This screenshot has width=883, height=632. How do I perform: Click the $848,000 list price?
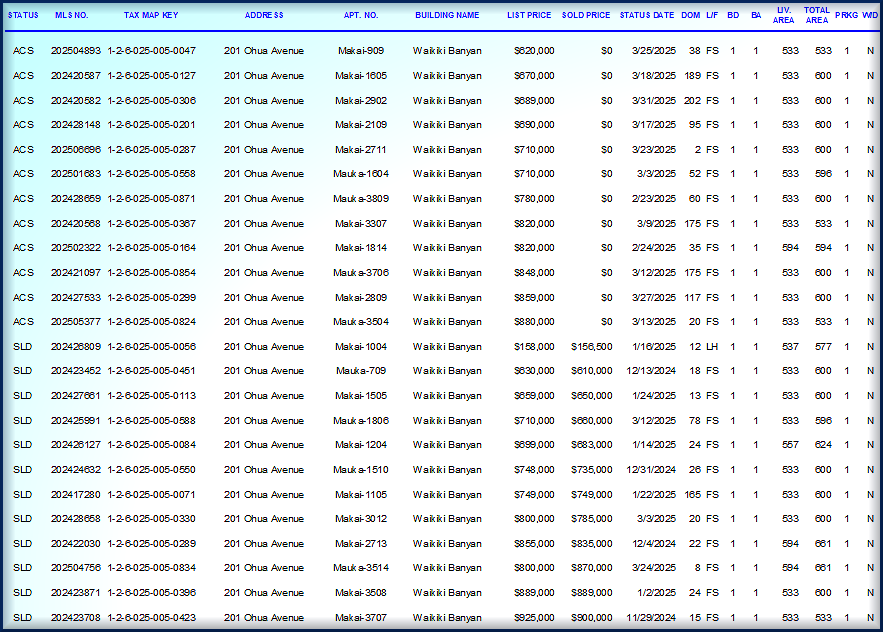tap(534, 272)
